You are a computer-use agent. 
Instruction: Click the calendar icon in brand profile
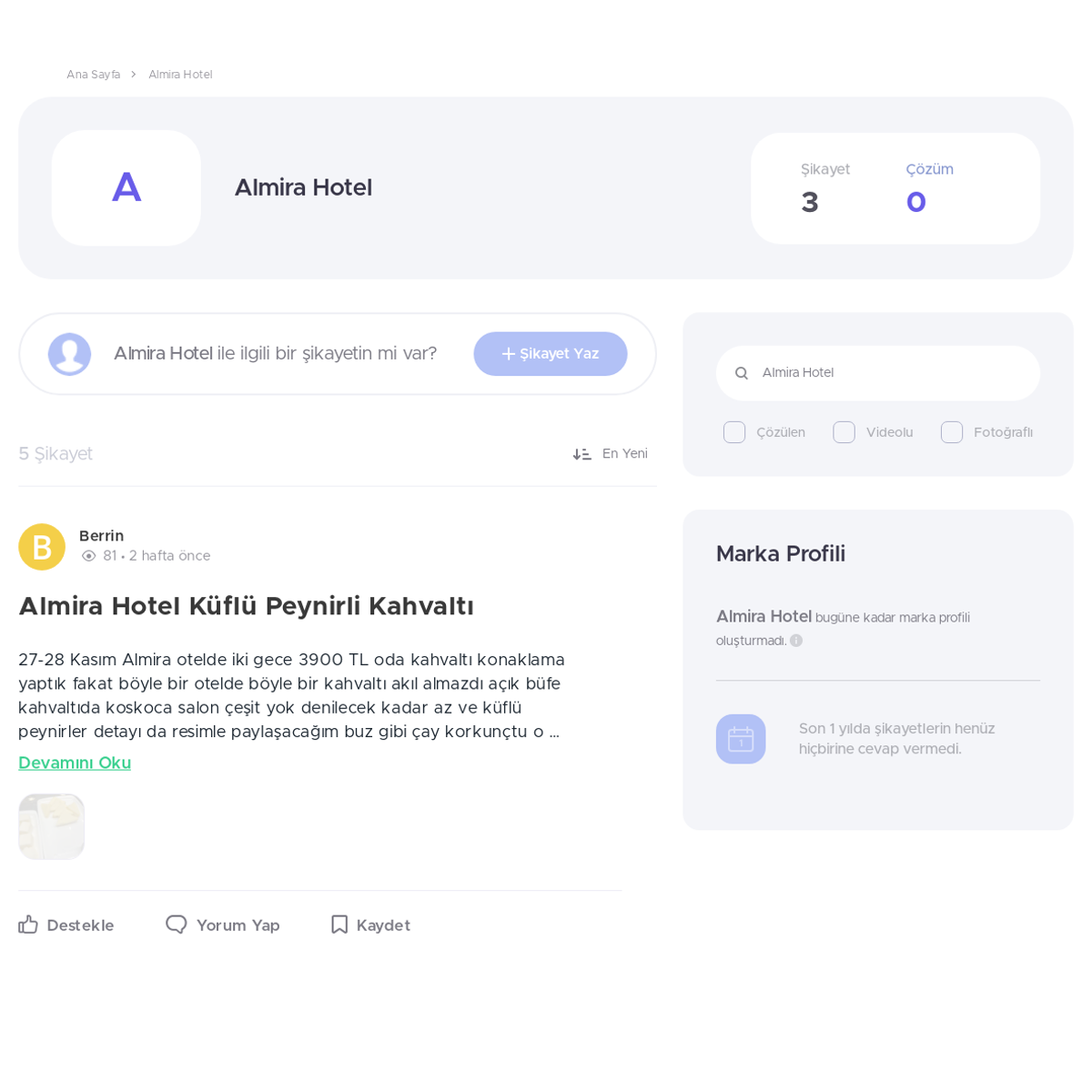[741, 739]
